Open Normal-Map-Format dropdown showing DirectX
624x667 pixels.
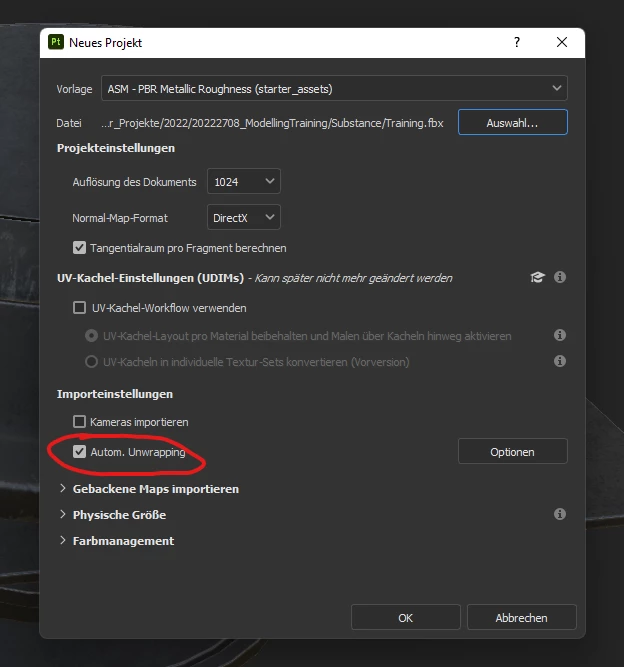[x=244, y=217]
